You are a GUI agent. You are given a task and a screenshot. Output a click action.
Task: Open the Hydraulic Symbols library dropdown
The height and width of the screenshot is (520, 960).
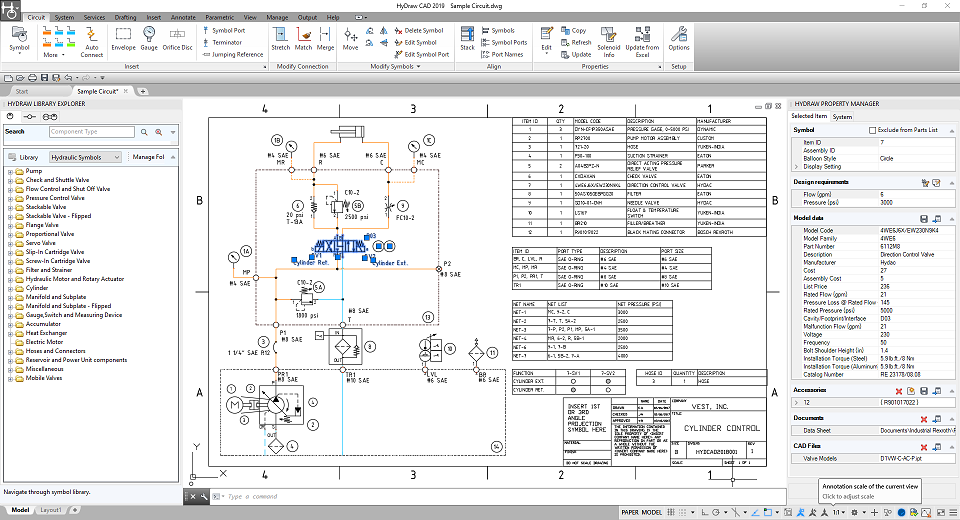(85, 157)
